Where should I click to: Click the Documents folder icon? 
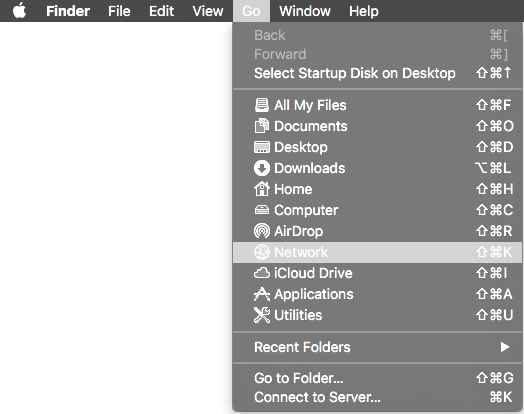point(262,126)
